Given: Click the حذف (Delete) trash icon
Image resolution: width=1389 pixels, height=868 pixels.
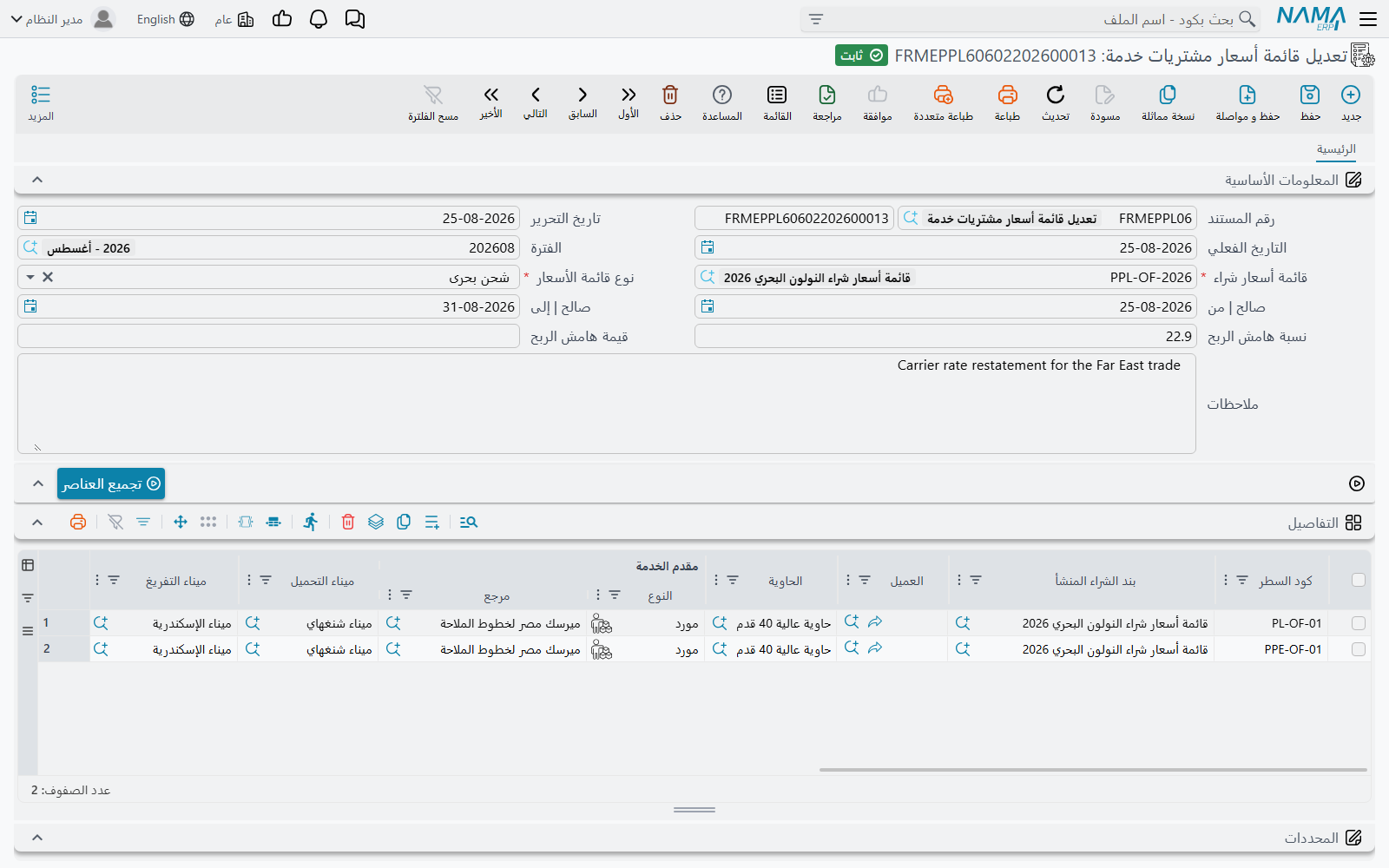Looking at the screenshot, I should tap(670, 95).
